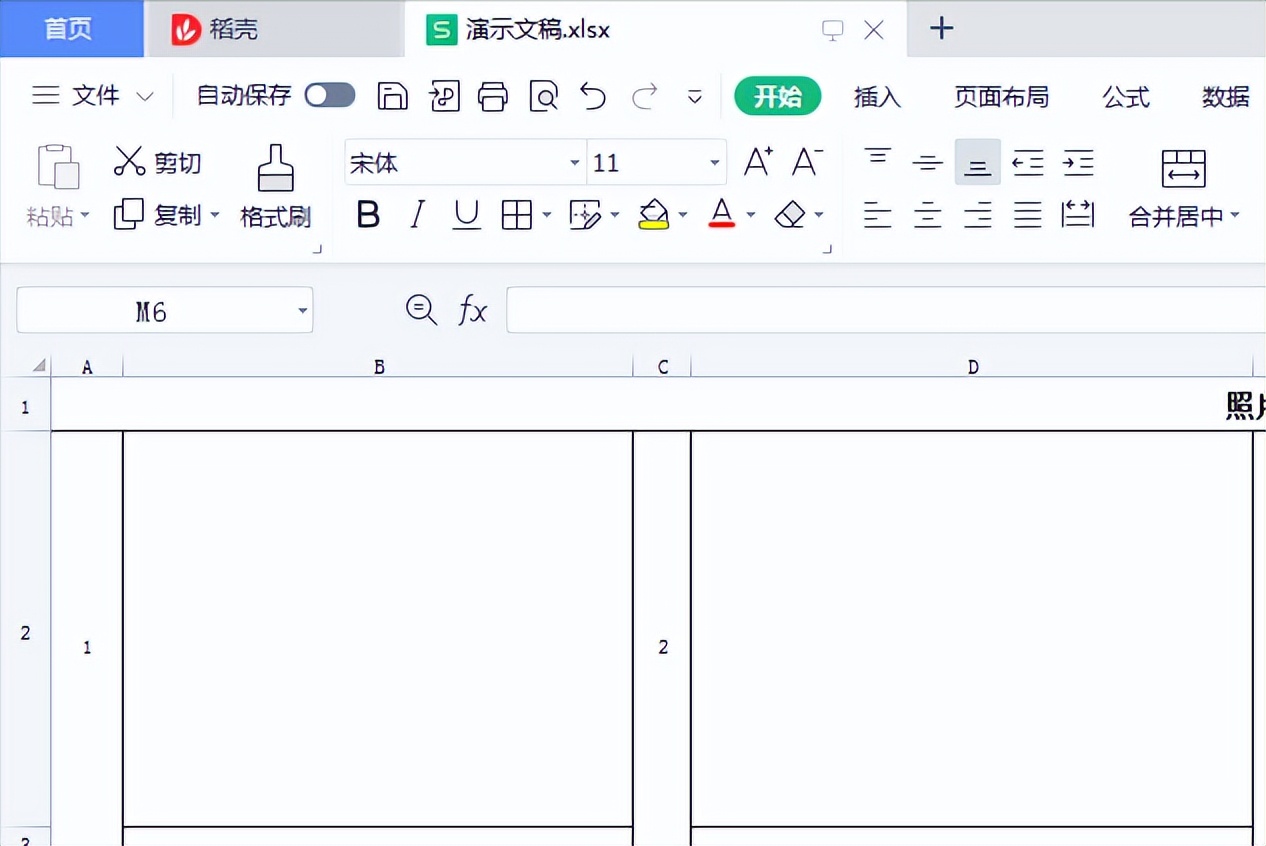Toggle Underline formatting
1266x846 pixels.
pyautogui.click(x=466, y=214)
